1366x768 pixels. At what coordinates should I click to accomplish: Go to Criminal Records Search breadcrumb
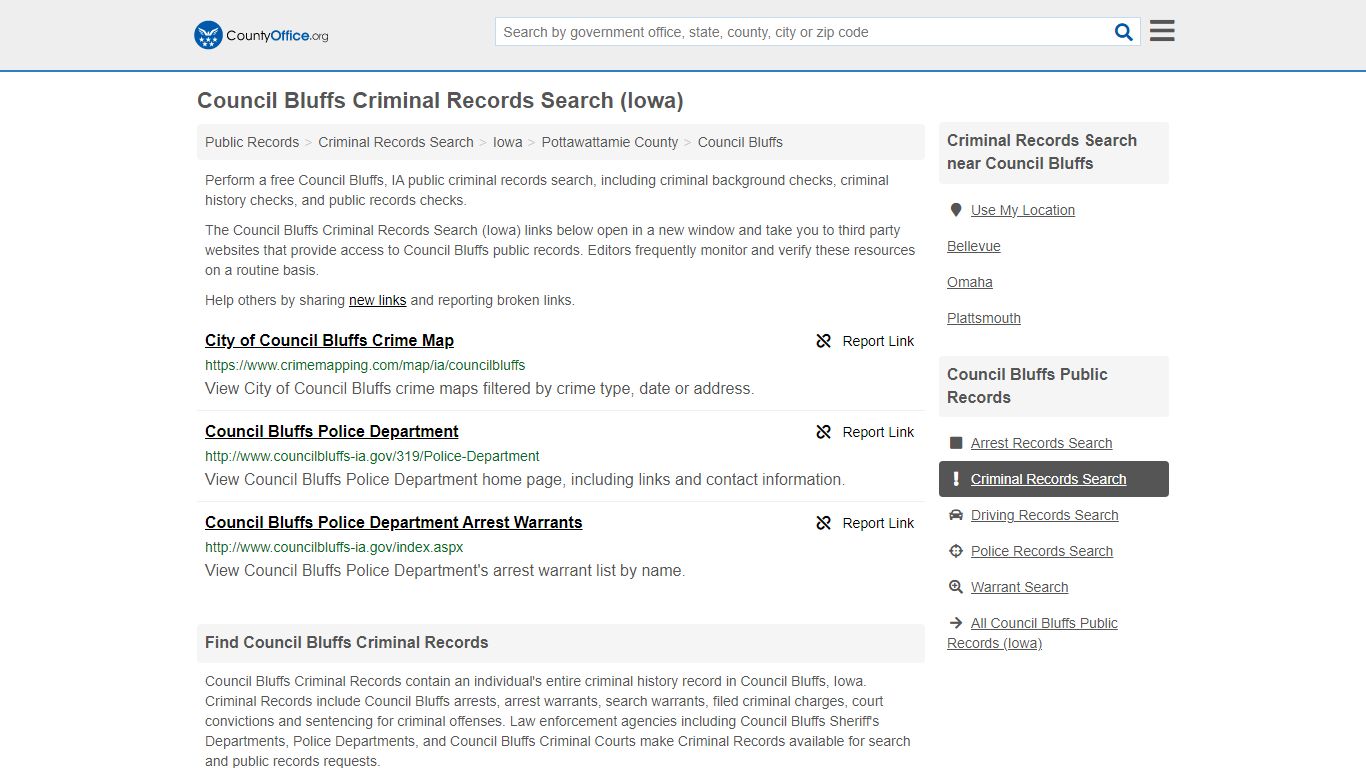point(396,142)
